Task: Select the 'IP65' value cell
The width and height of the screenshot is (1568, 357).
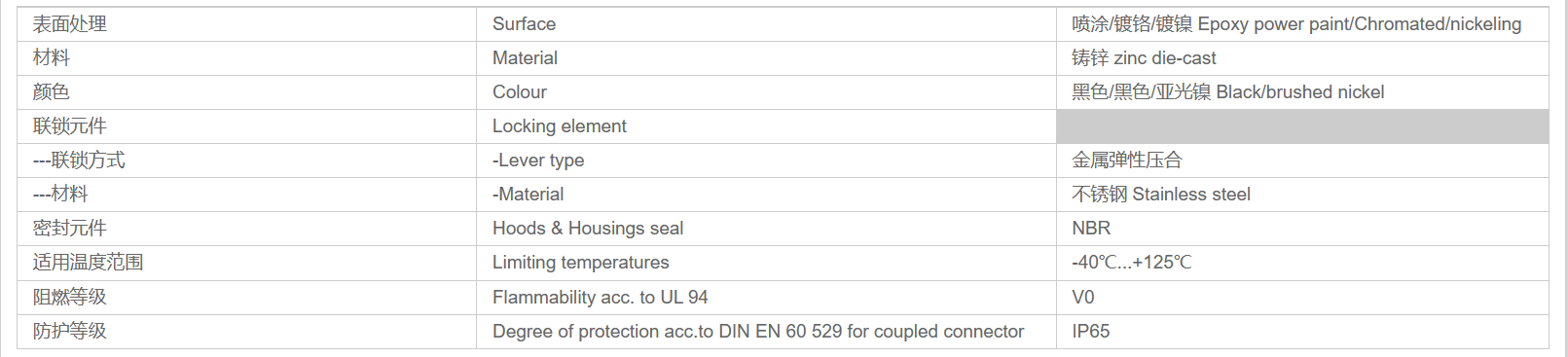Action: pyautogui.click(x=1302, y=332)
